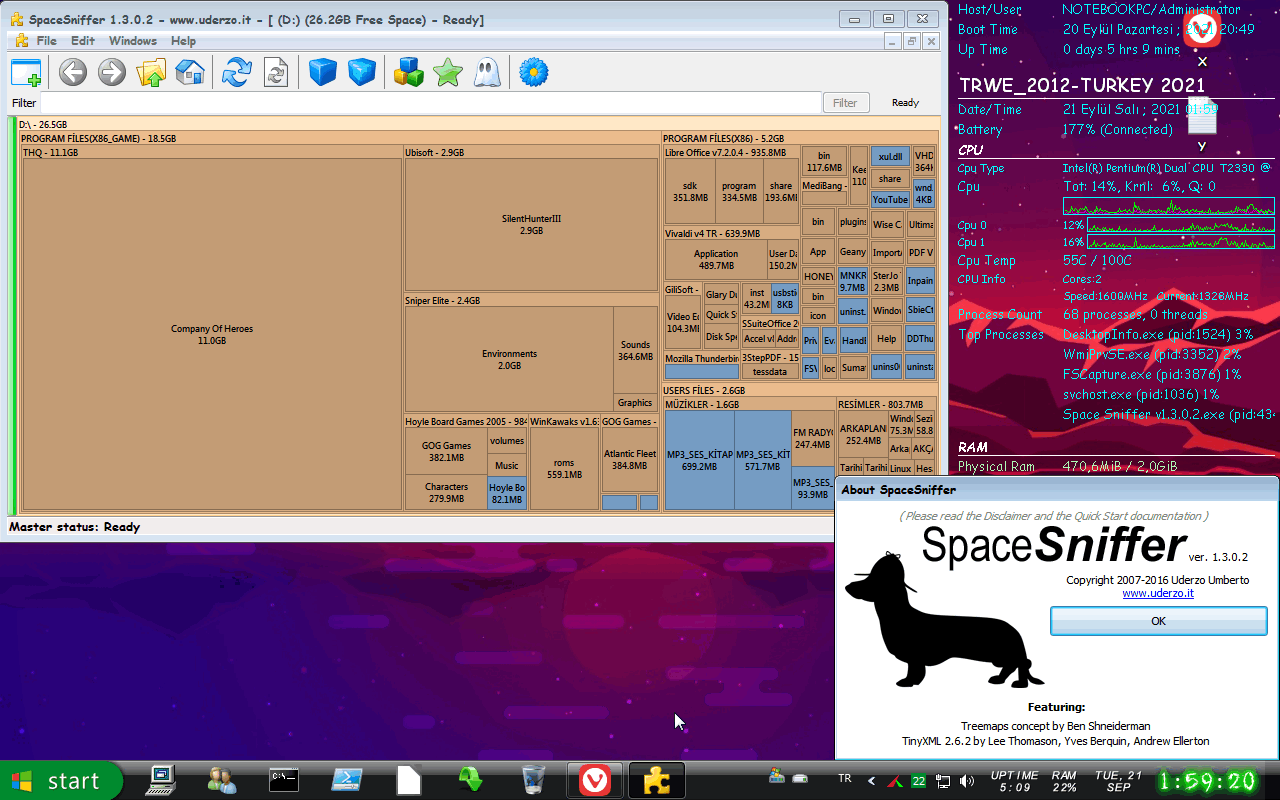The image size is (1280, 800).
Task: Click the solid blue cube detail icon
Action: coord(322,72)
